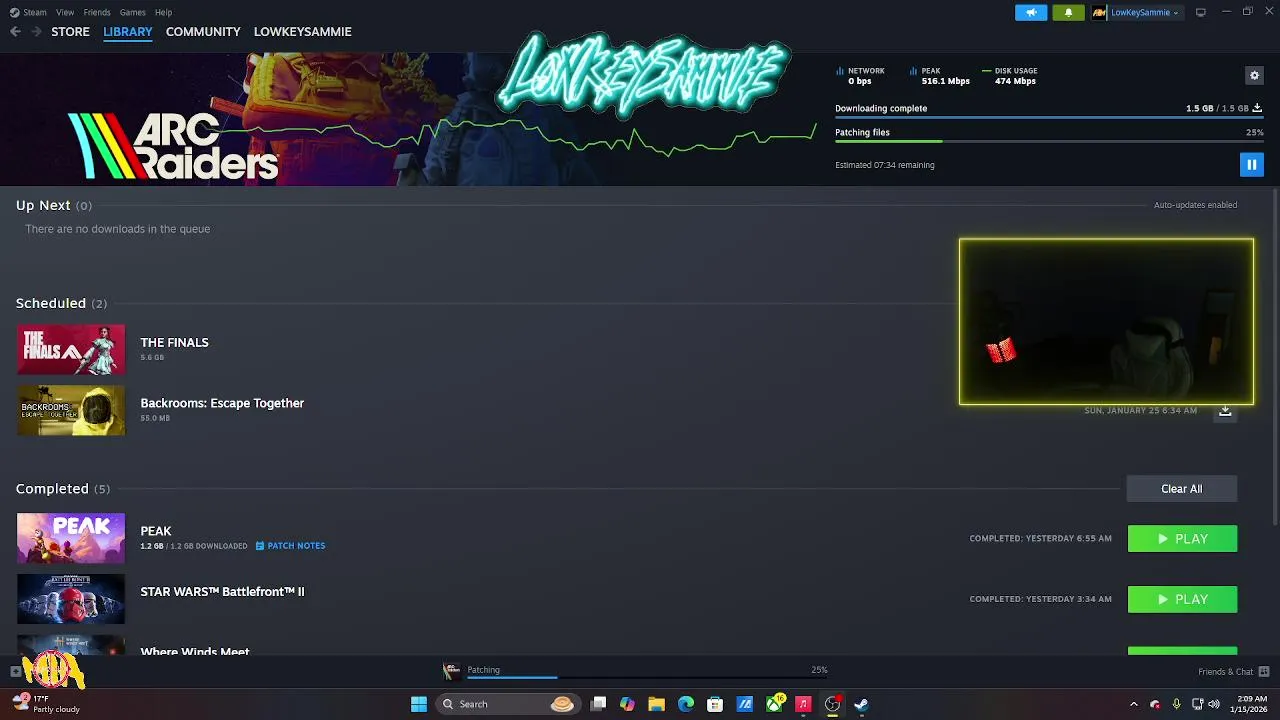
Task: Click the ARC Raiders logo banner
Action: (173, 146)
